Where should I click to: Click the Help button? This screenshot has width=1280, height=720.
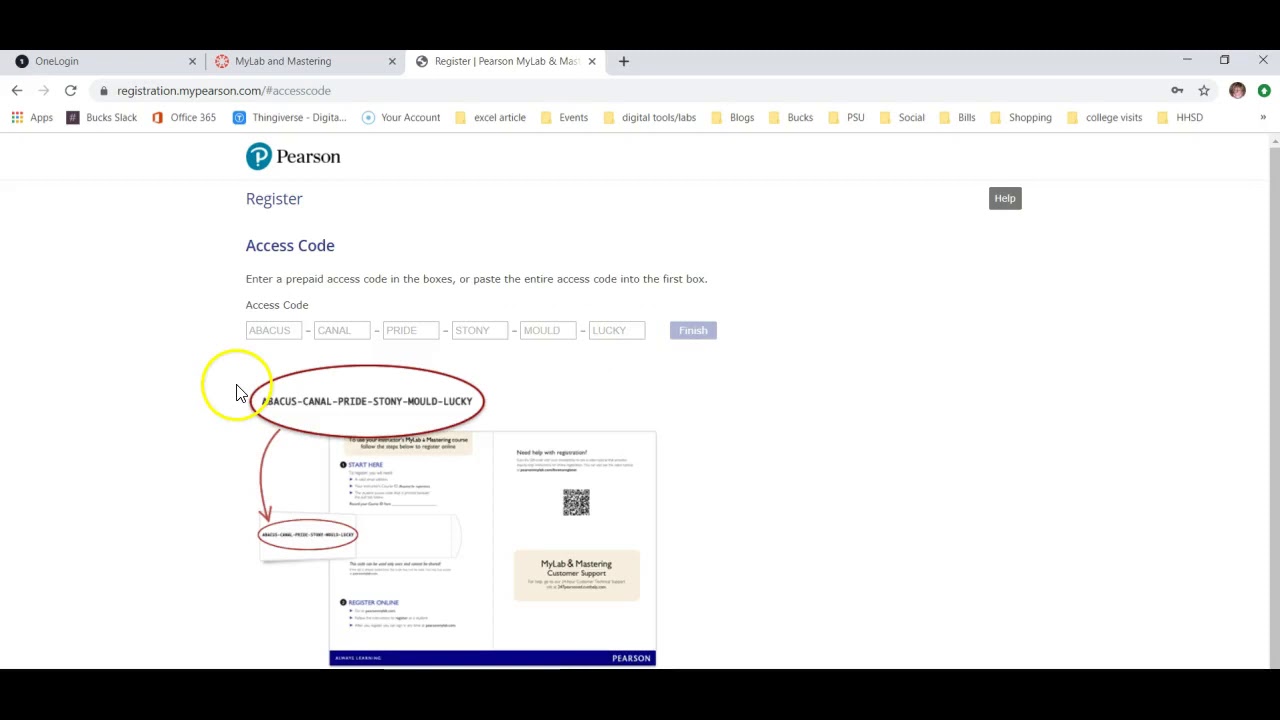pos(1005,198)
